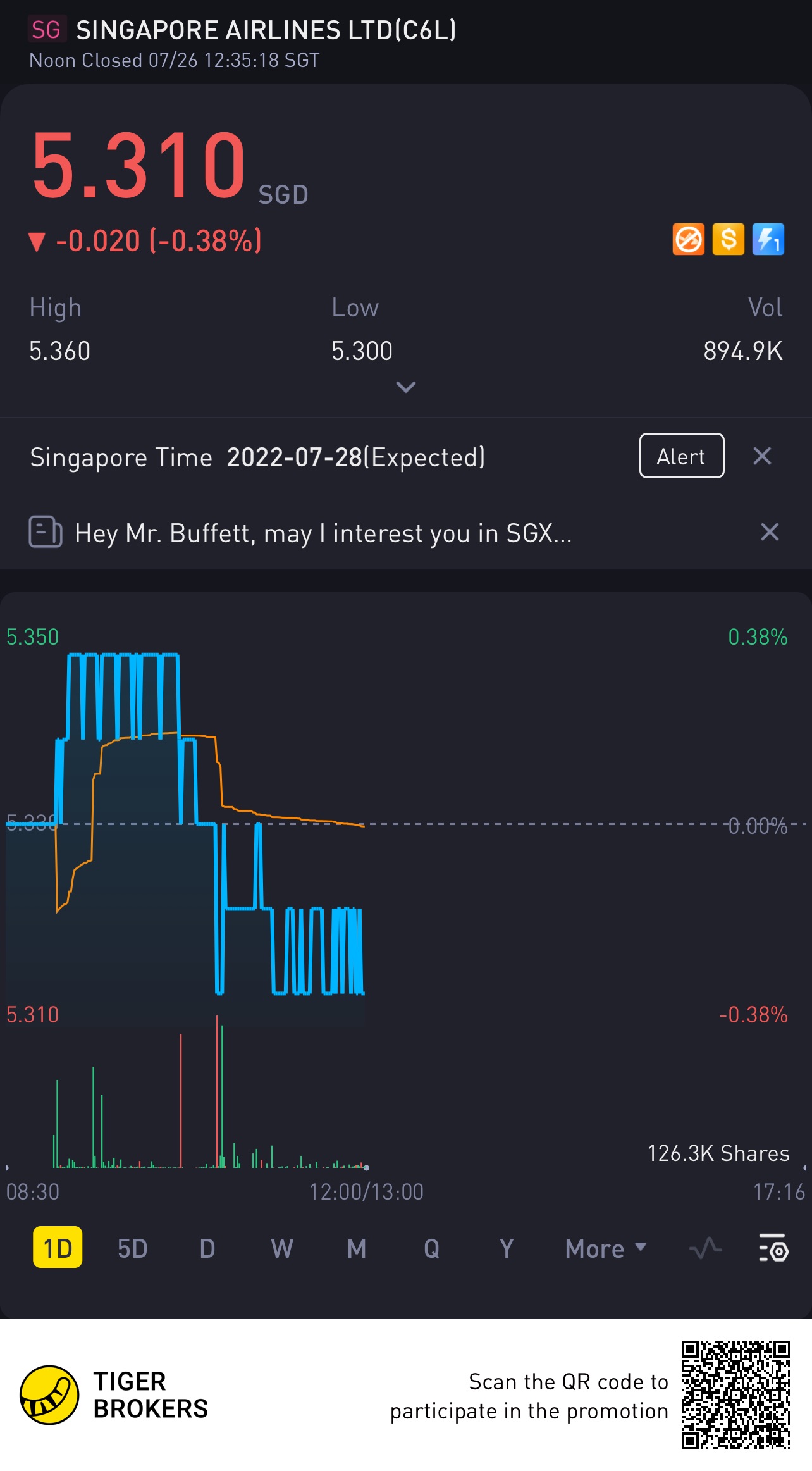Switch to the M monthly chart tab
812x1471 pixels.
click(357, 1249)
